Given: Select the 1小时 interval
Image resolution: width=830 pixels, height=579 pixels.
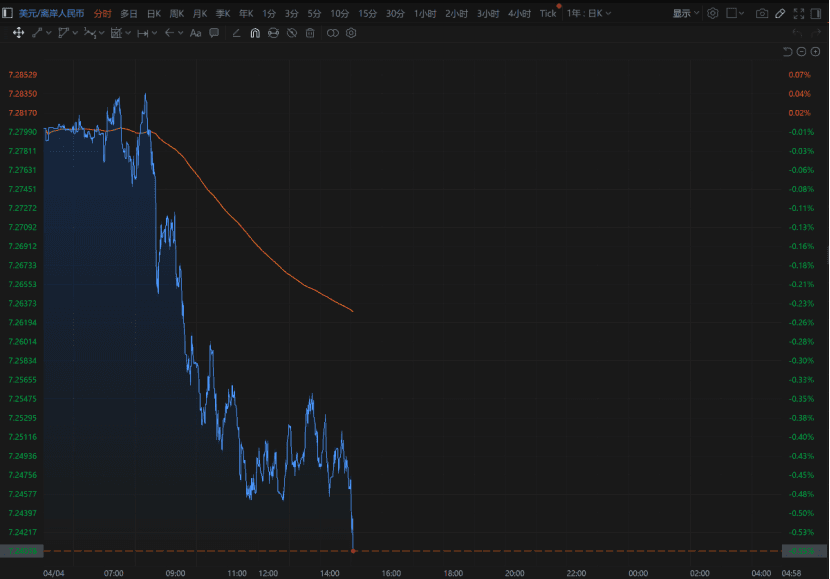Looking at the screenshot, I should tap(425, 14).
